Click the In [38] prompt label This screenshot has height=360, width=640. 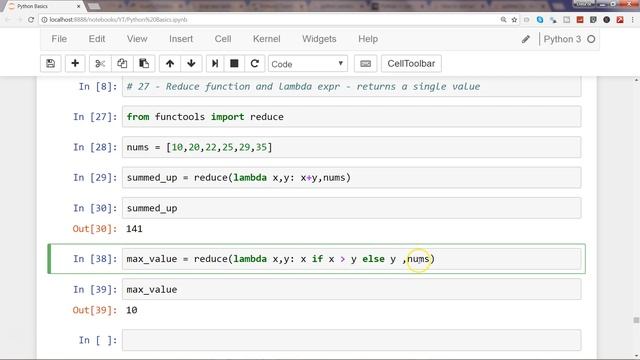(95, 259)
